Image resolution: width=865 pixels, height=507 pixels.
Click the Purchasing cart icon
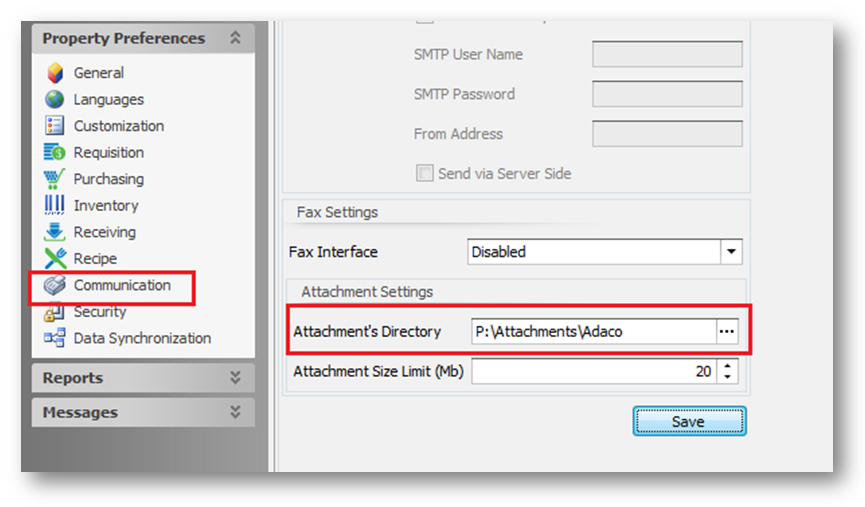pos(55,179)
